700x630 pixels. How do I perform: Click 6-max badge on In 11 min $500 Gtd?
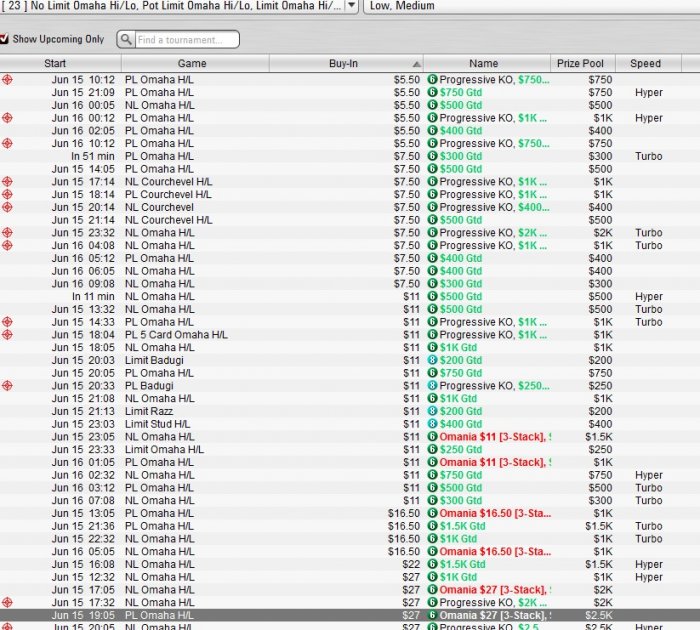(x=432, y=296)
